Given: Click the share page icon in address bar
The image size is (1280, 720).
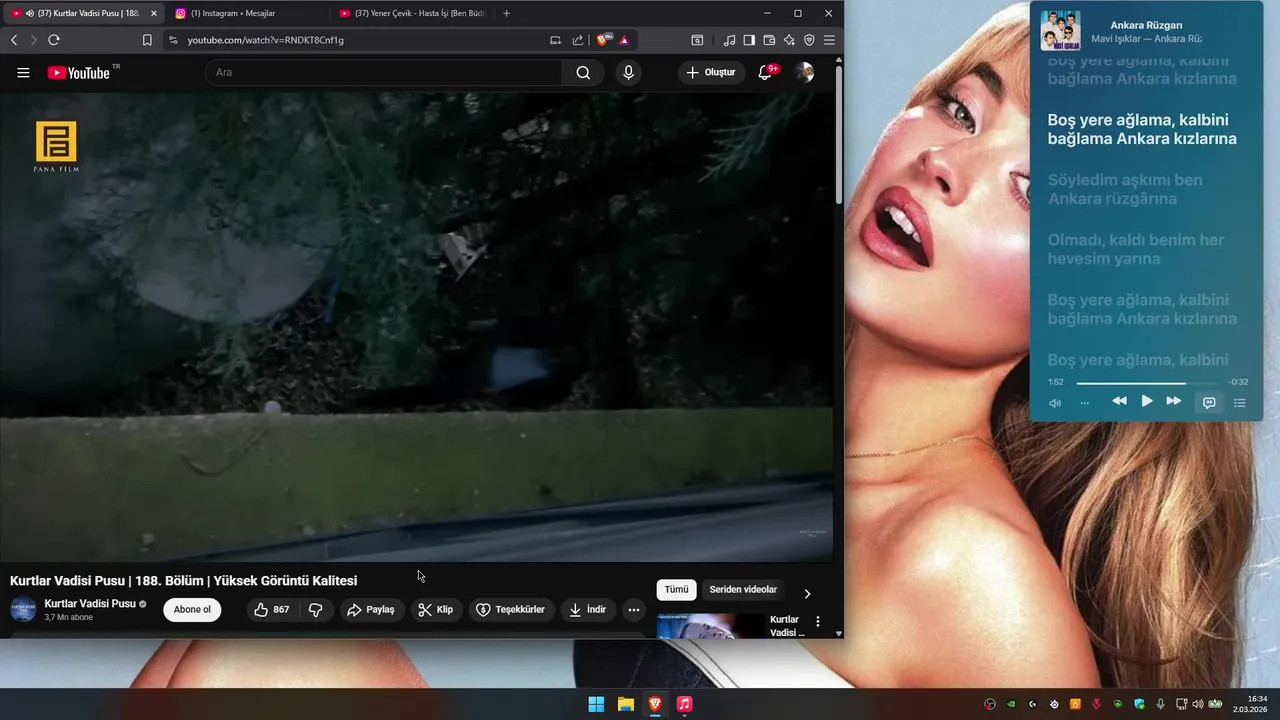Looking at the screenshot, I should 578,40.
